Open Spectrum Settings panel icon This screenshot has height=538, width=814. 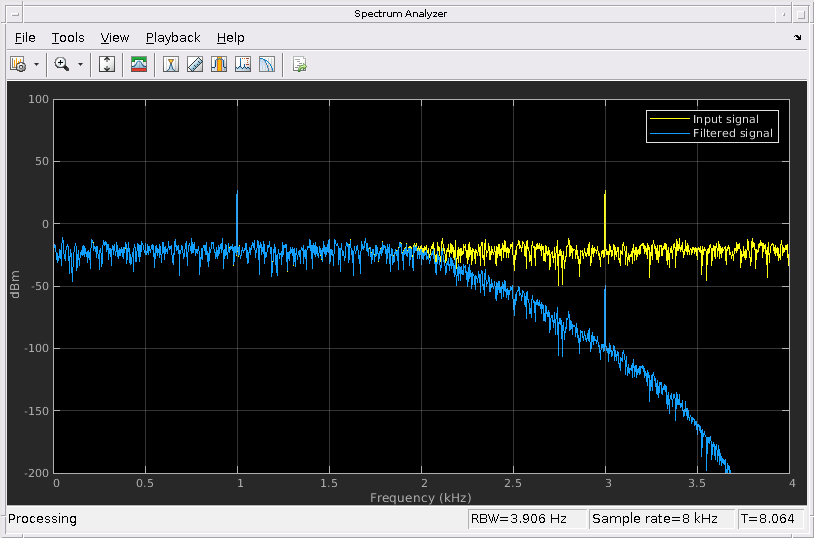139,64
